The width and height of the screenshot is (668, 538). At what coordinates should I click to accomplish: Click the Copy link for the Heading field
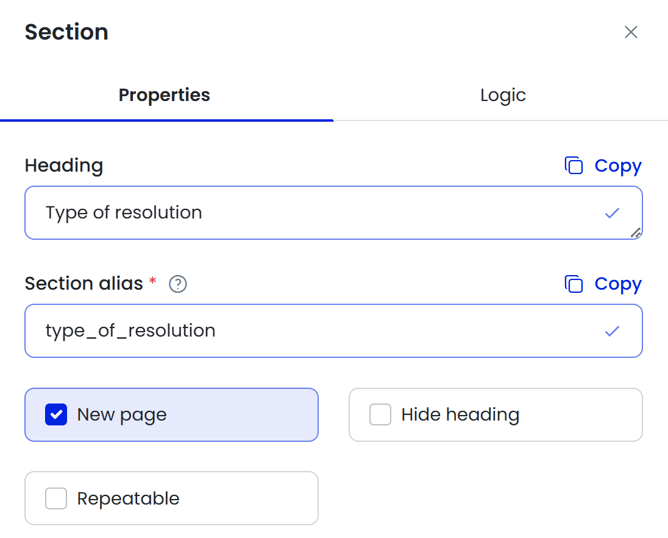617,166
